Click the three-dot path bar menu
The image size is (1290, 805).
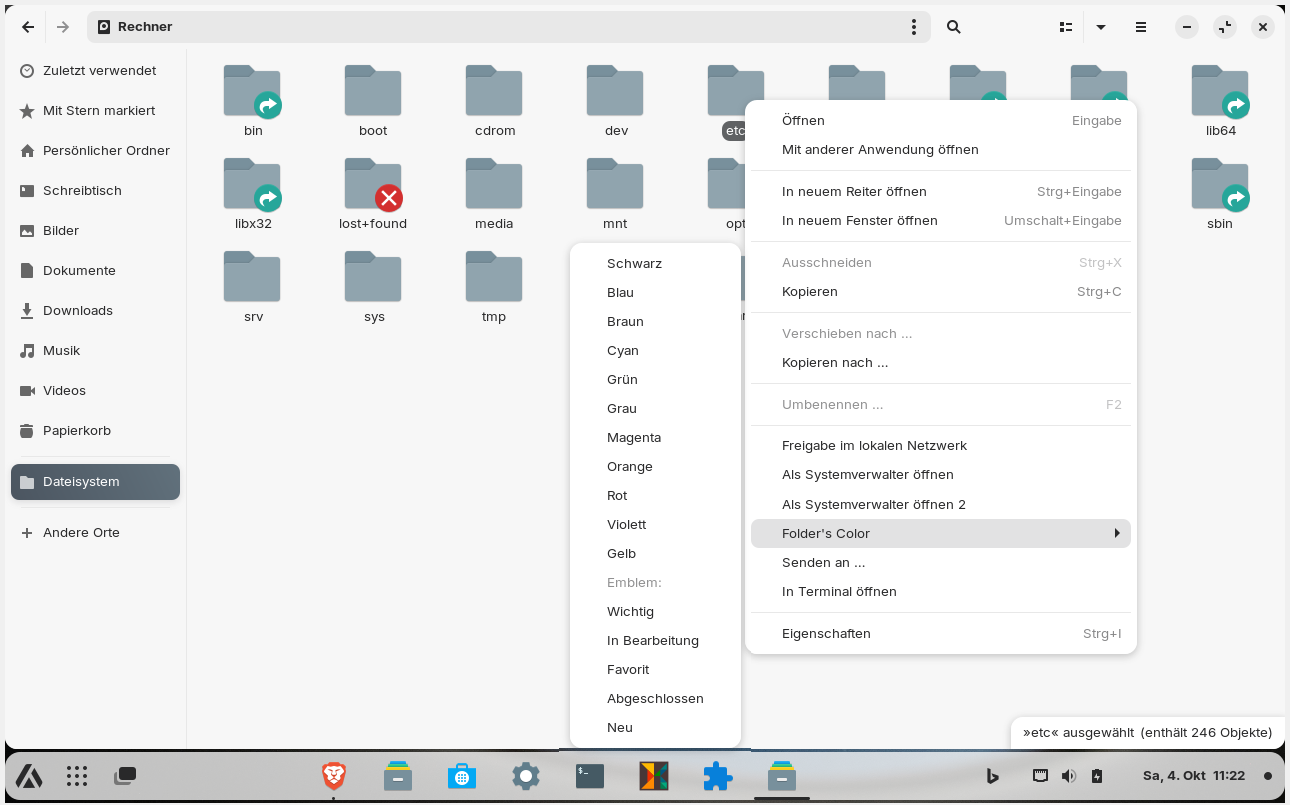tap(913, 27)
